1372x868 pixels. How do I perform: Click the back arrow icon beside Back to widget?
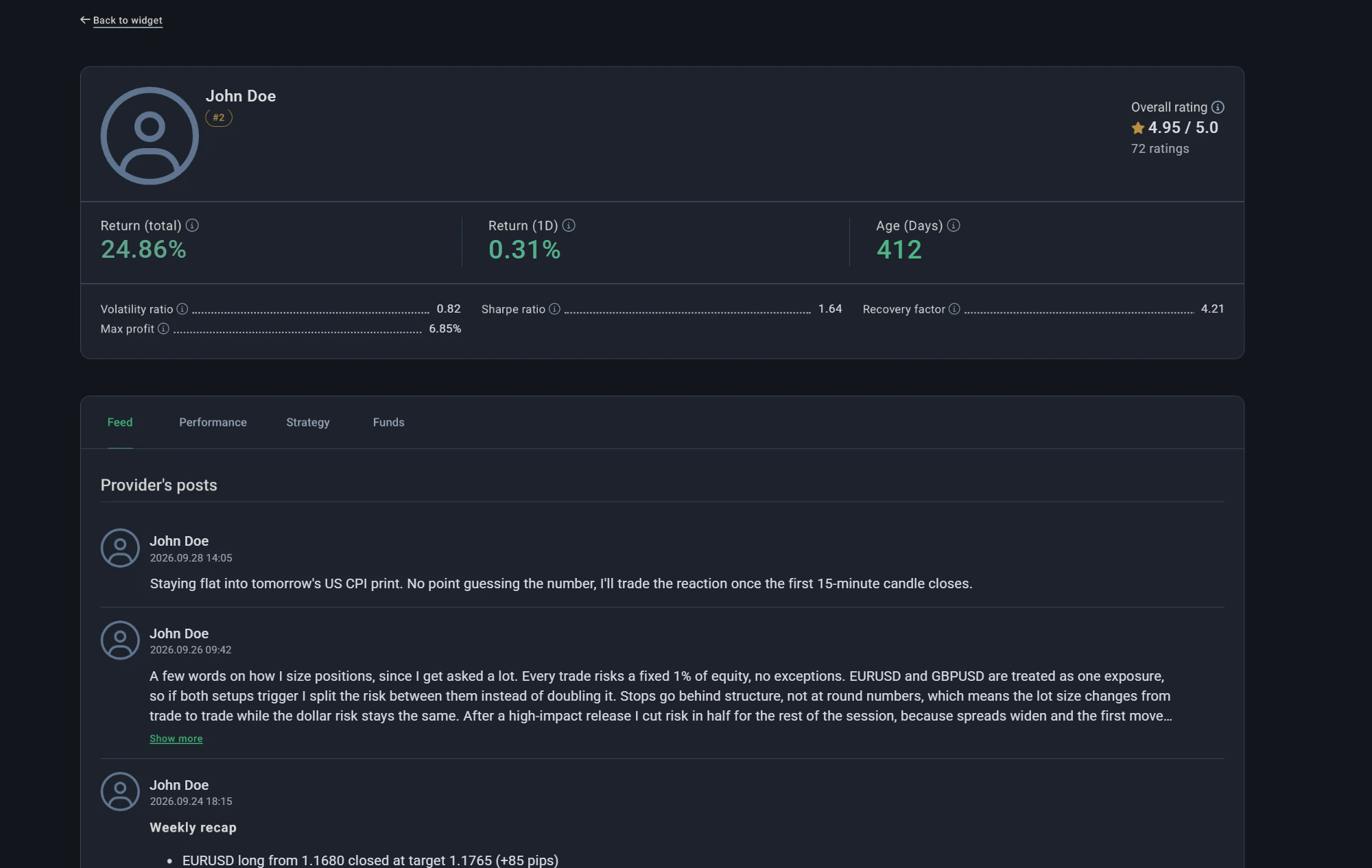tap(85, 20)
